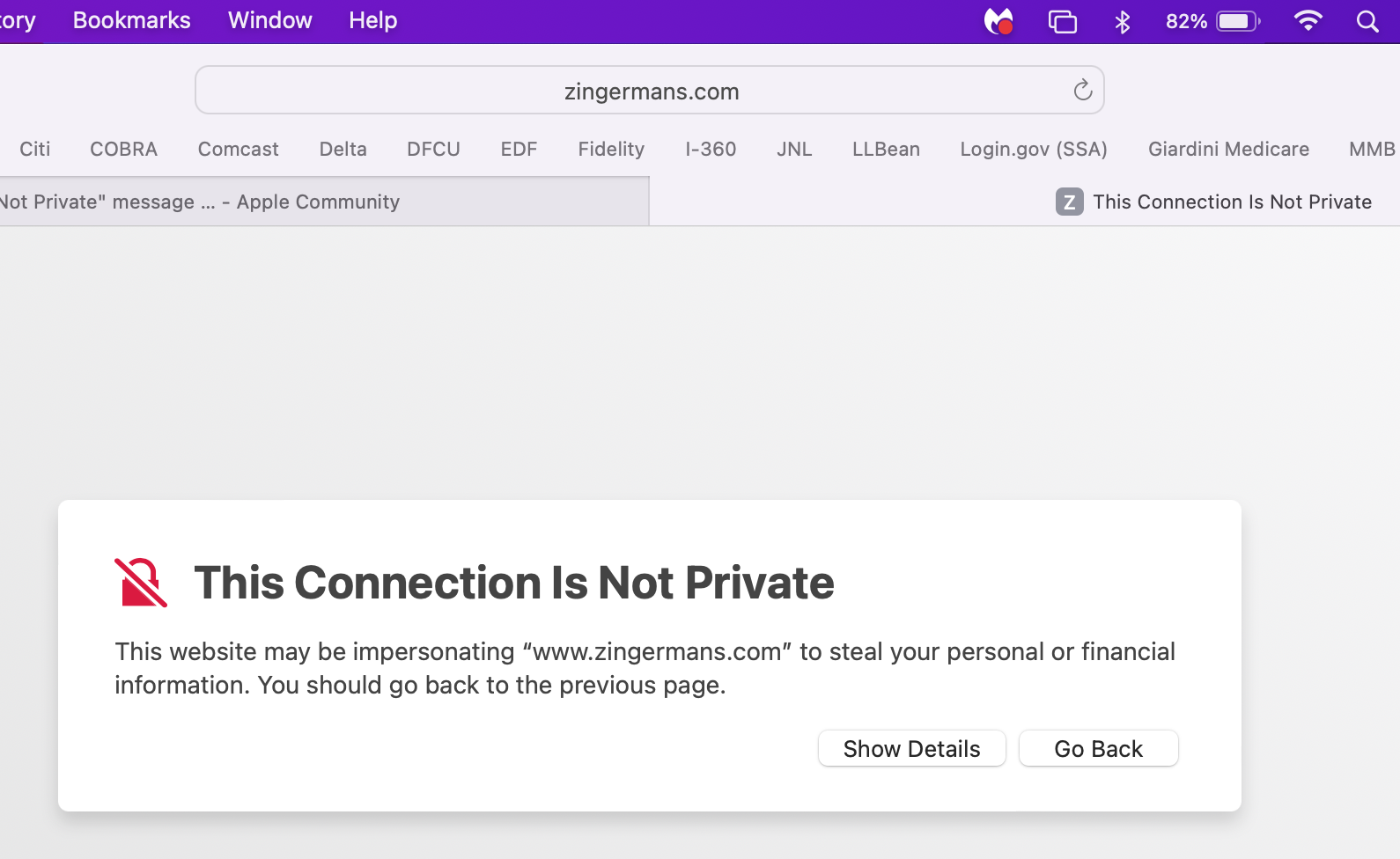Click the battery status icon
The image size is (1400, 859).
point(1238,21)
